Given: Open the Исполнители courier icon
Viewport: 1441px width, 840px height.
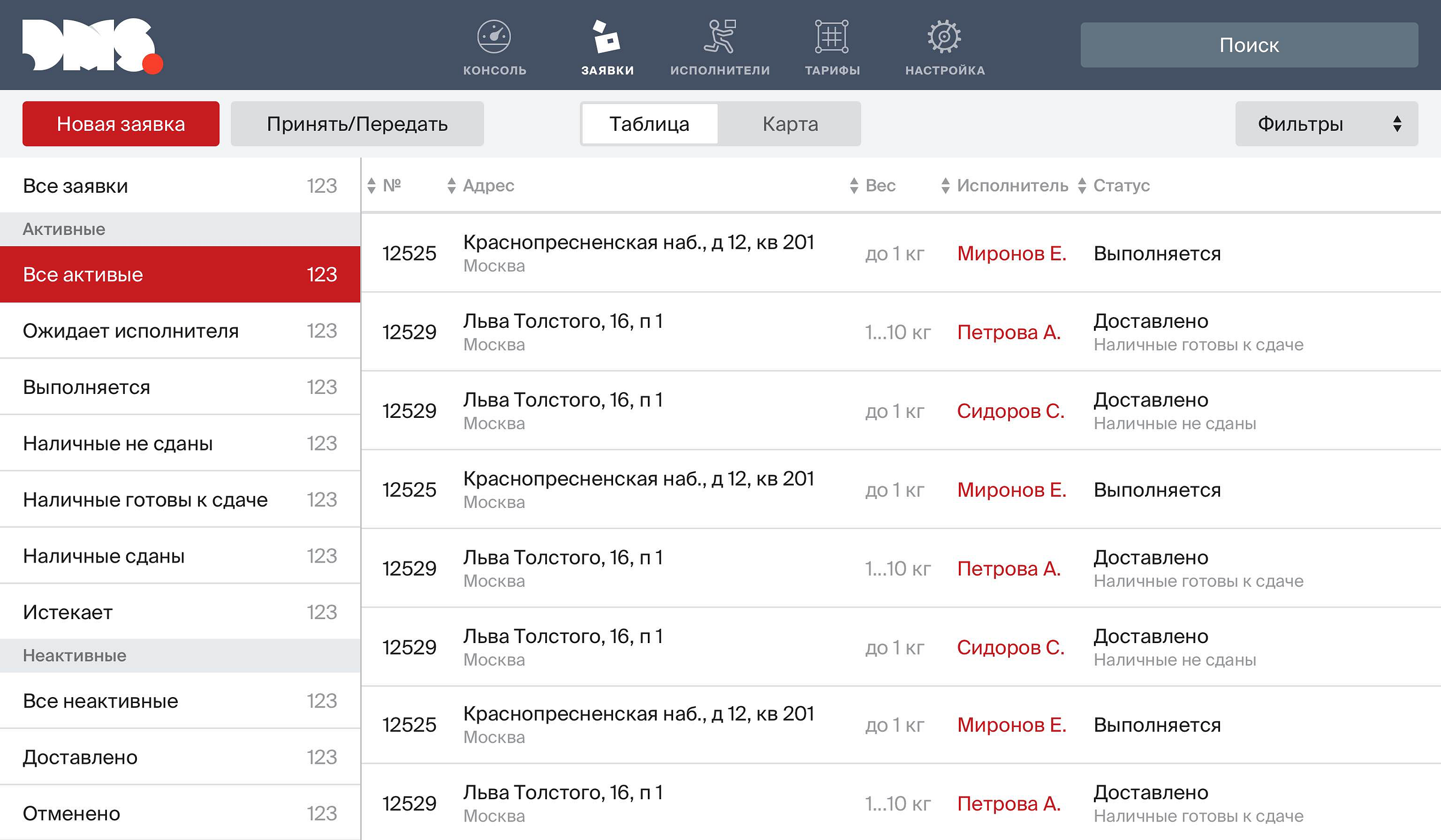Looking at the screenshot, I should [720, 37].
